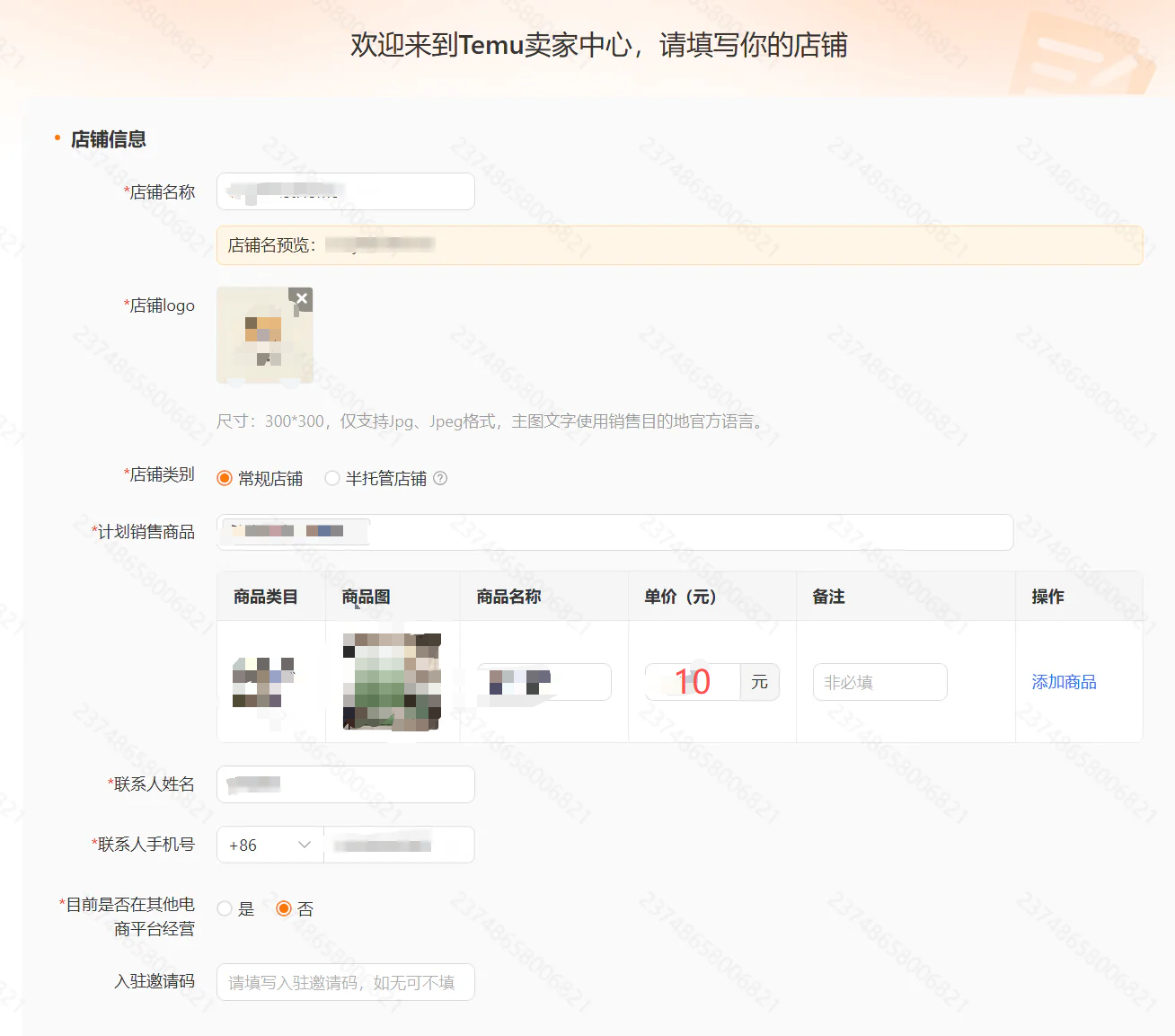Select 否 for other platform operation
Image resolution: width=1175 pixels, height=1036 pixels.
click(284, 908)
